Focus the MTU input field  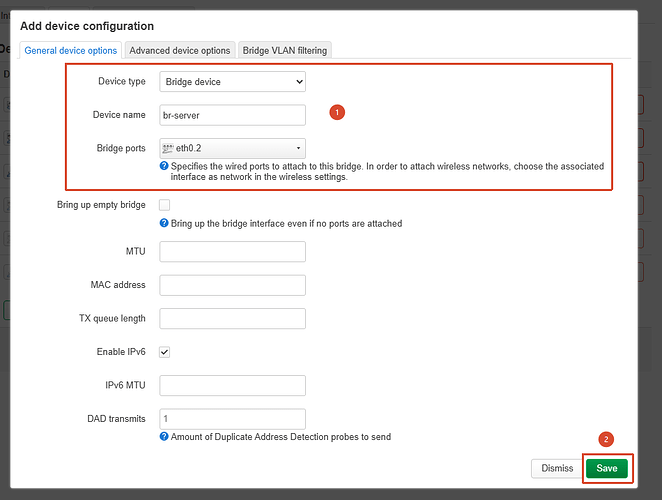[x=233, y=252]
